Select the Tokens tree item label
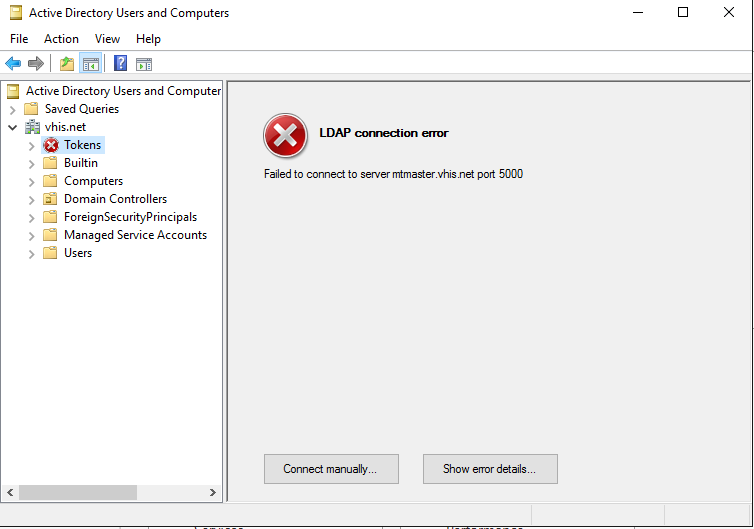Viewport: 754px width, 529px height. [83, 145]
